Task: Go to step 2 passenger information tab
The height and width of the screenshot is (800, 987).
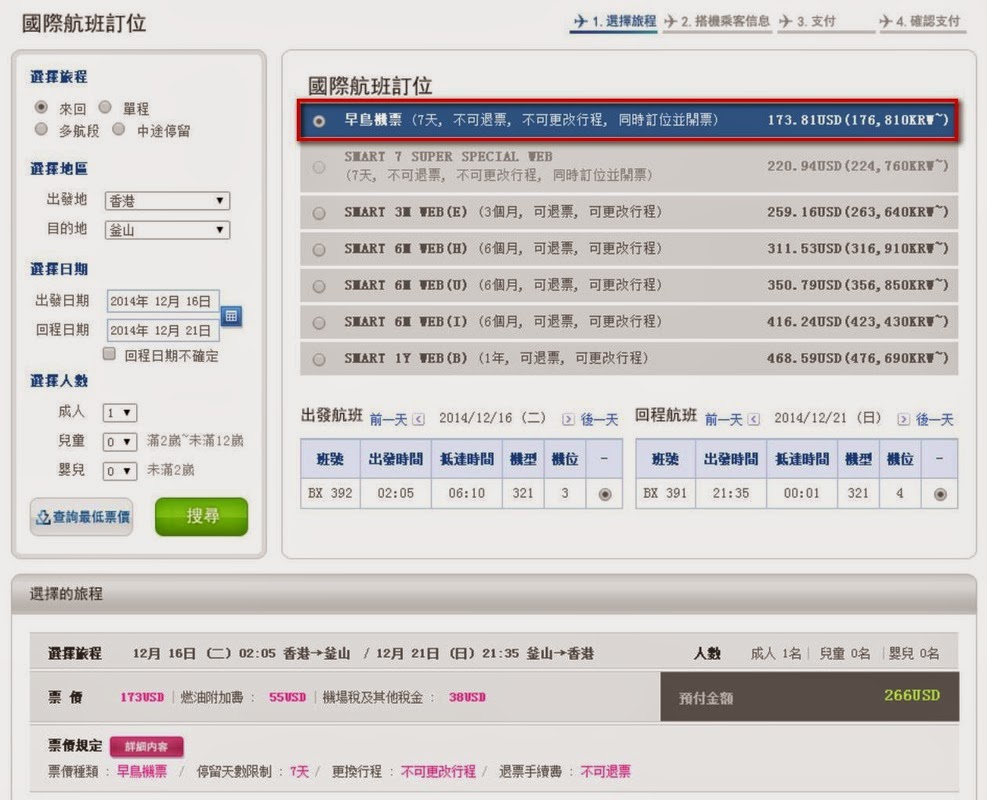Action: coord(716,21)
